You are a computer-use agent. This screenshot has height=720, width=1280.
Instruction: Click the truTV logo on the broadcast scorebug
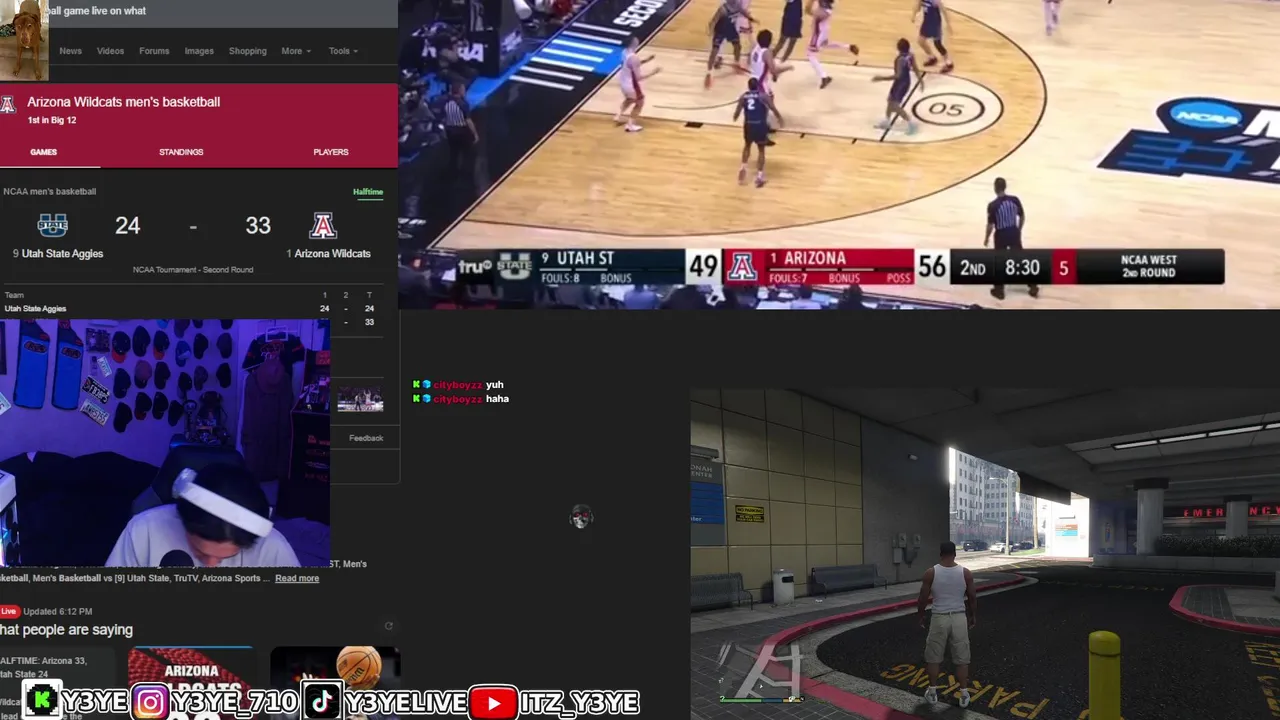coord(475,267)
